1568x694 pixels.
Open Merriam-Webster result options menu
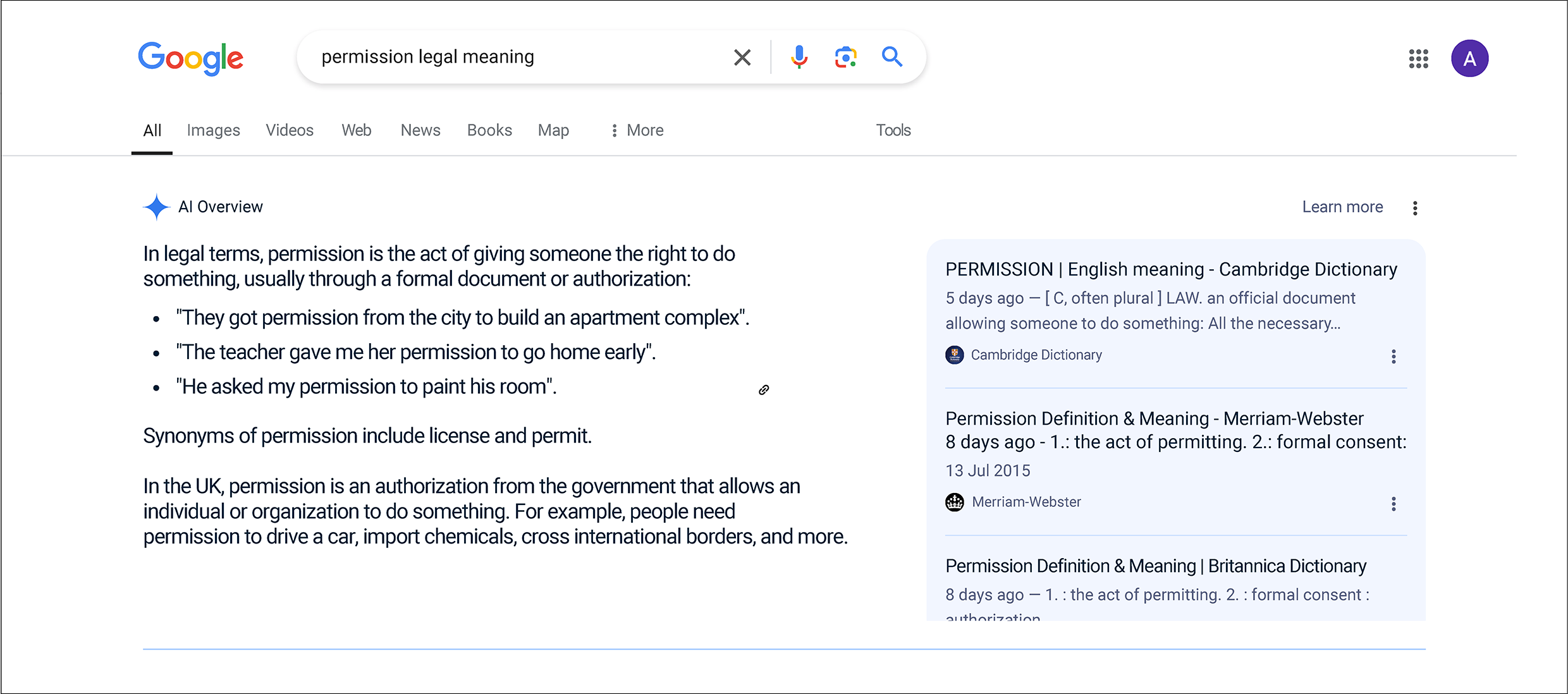(1393, 504)
